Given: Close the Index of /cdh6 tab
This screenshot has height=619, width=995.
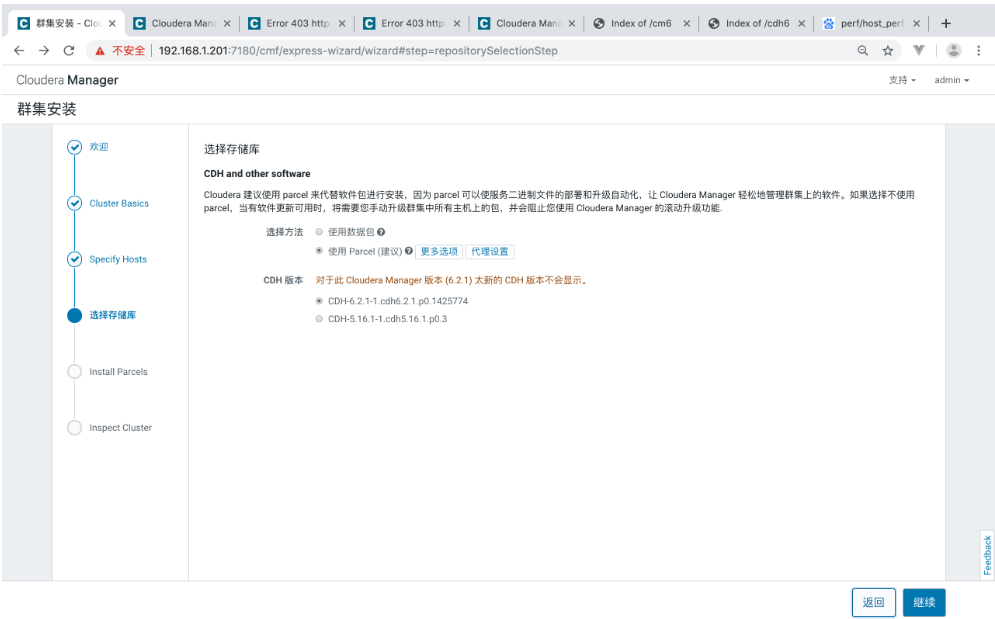Looking at the screenshot, I should (x=801, y=23).
